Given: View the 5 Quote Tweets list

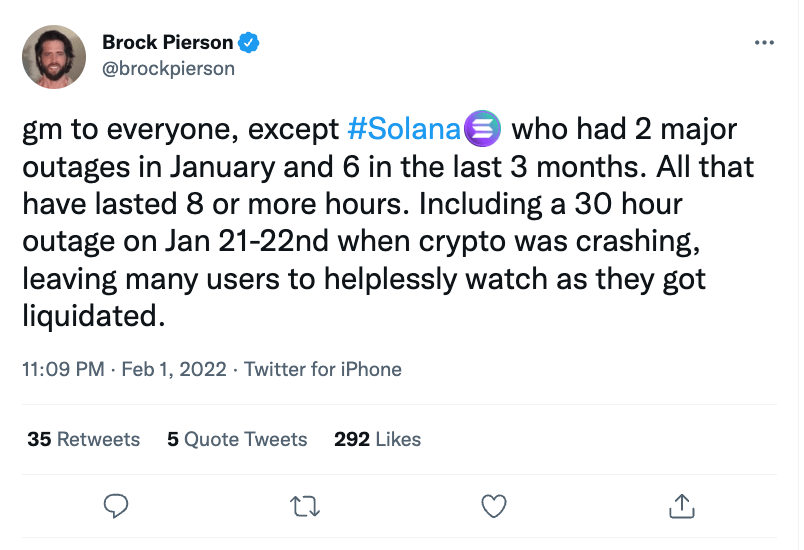Looking at the screenshot, I should [237, 439].
